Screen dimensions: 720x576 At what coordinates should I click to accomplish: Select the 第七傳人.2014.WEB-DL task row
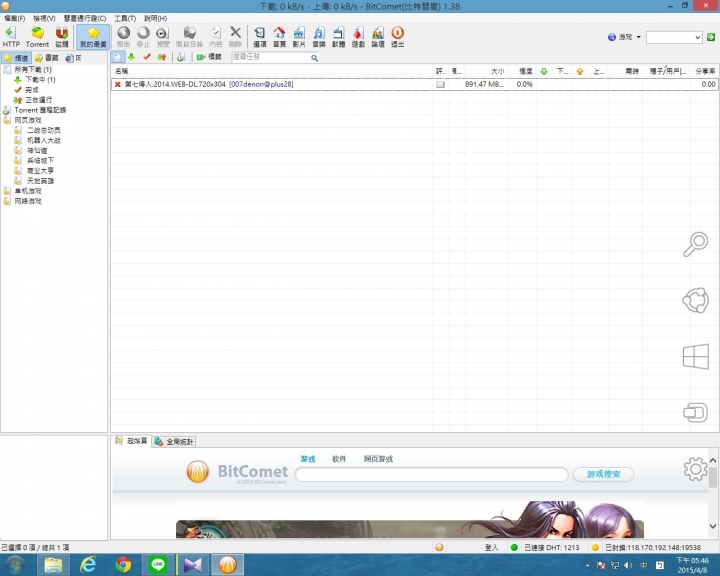(x=414, y=84)
